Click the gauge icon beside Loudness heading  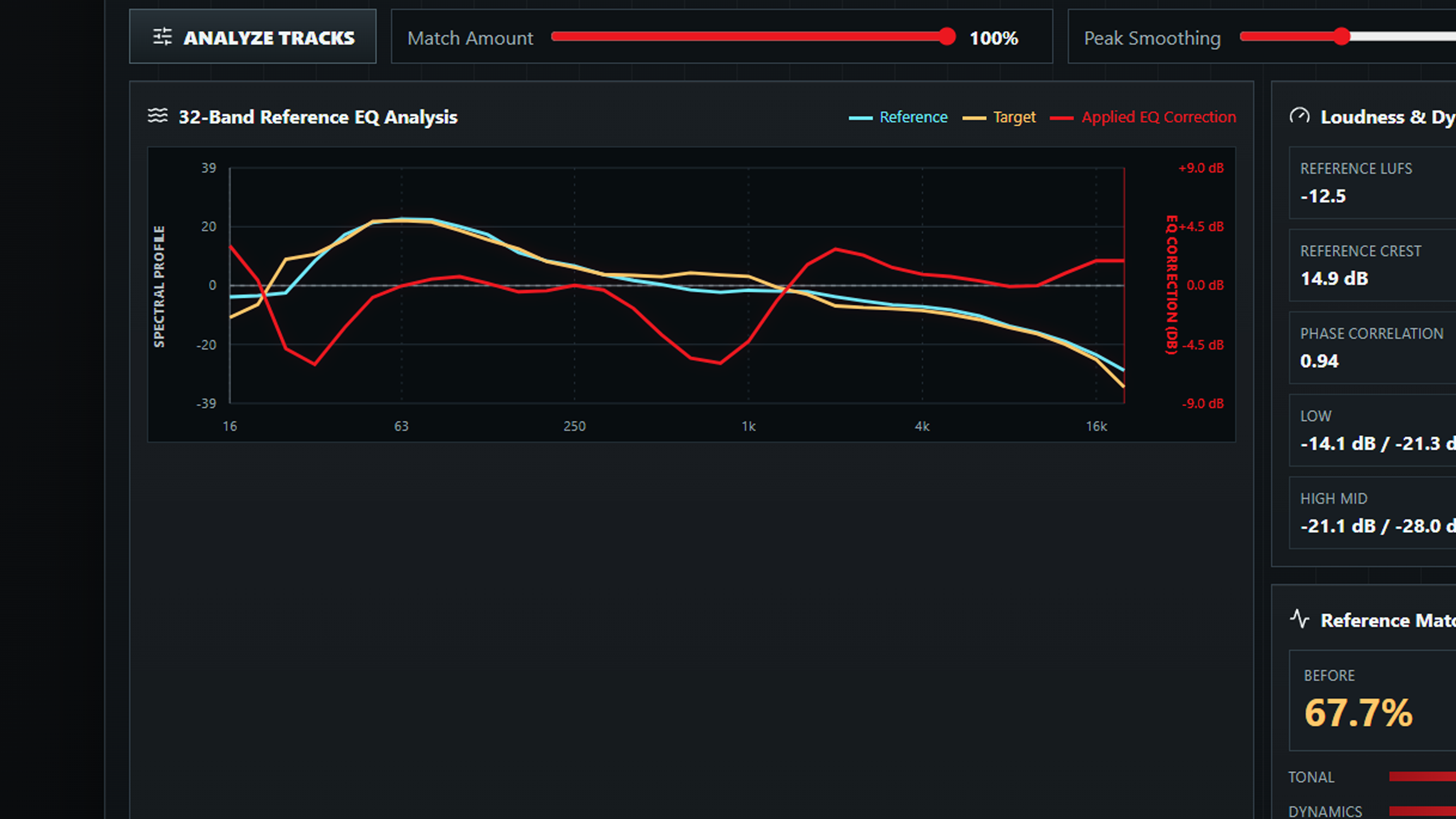tap(1299, 116)
